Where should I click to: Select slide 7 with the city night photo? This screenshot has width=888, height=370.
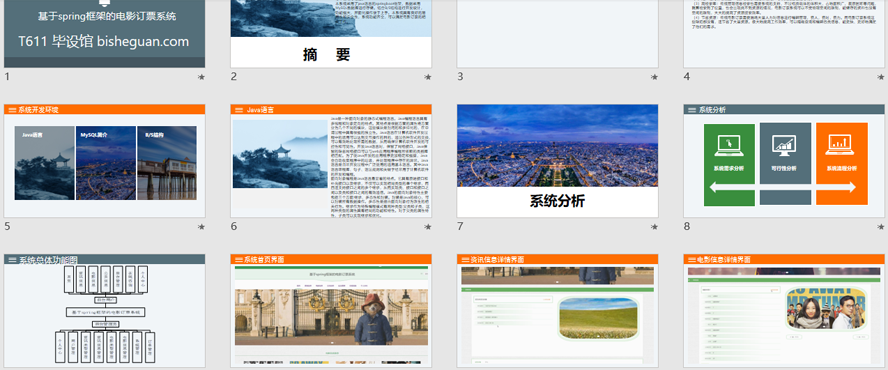click(x=557, y=161)
